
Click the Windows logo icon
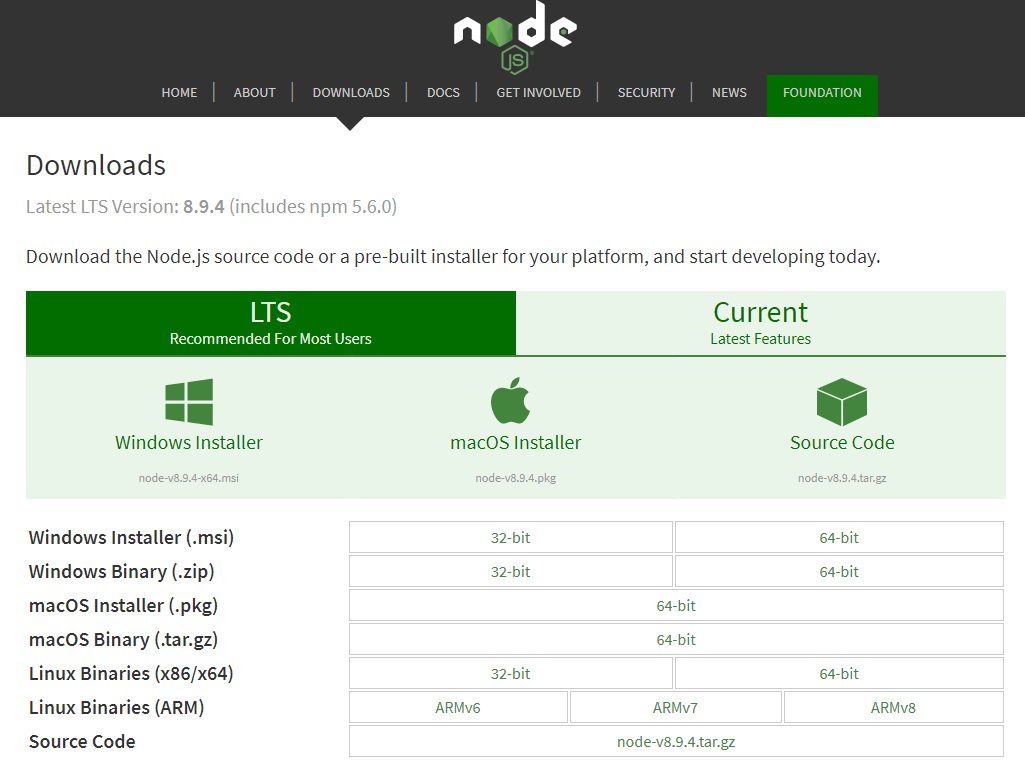coord(189,401)
